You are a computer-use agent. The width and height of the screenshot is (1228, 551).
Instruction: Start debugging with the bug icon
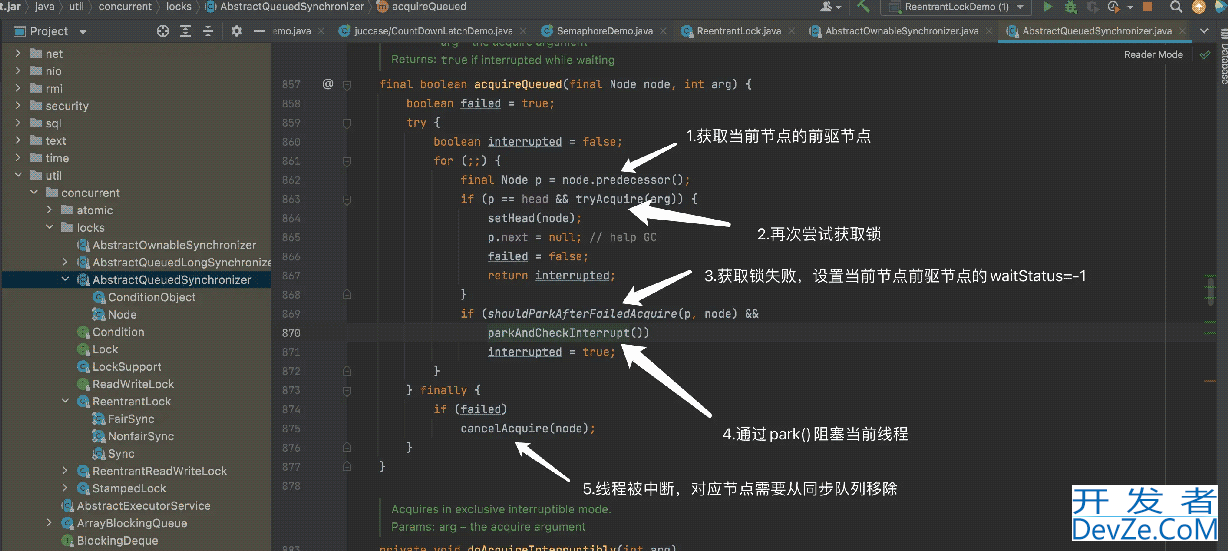point(1071,7)
